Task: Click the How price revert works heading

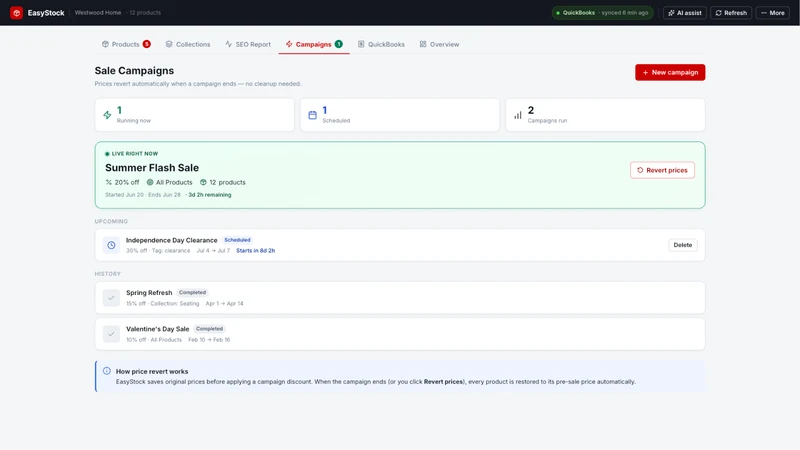Action: click(x=152, y=371)
